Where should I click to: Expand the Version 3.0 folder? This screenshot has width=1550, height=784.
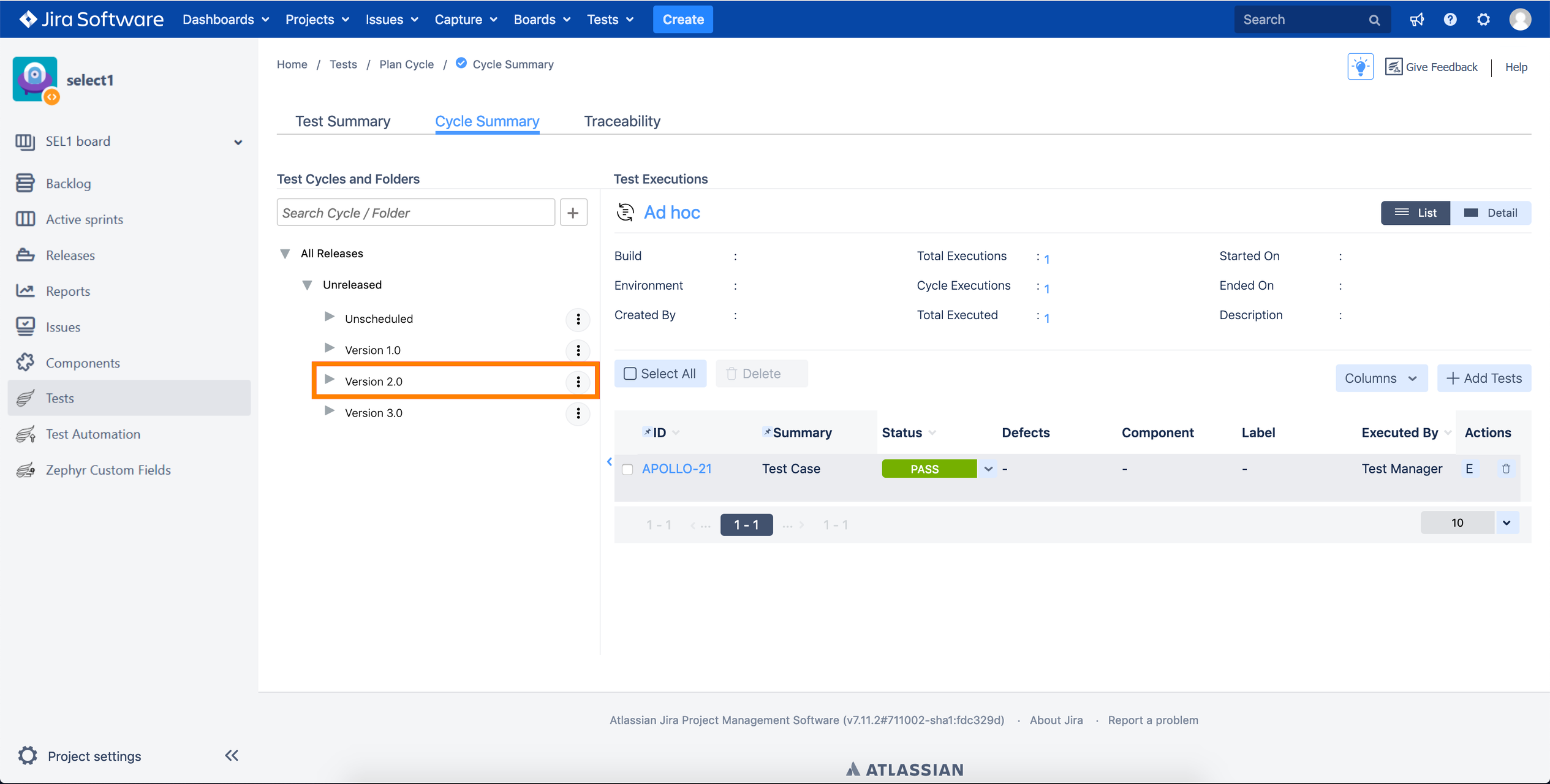[330, 412]
